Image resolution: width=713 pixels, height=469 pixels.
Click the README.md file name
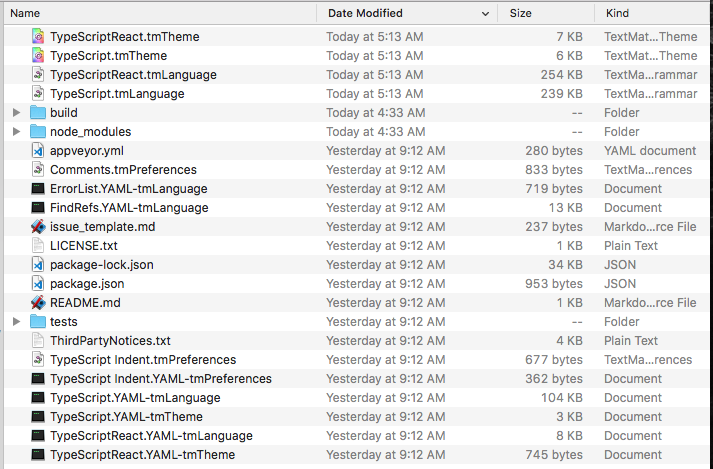pyautogui.click(x=85, y=303)
